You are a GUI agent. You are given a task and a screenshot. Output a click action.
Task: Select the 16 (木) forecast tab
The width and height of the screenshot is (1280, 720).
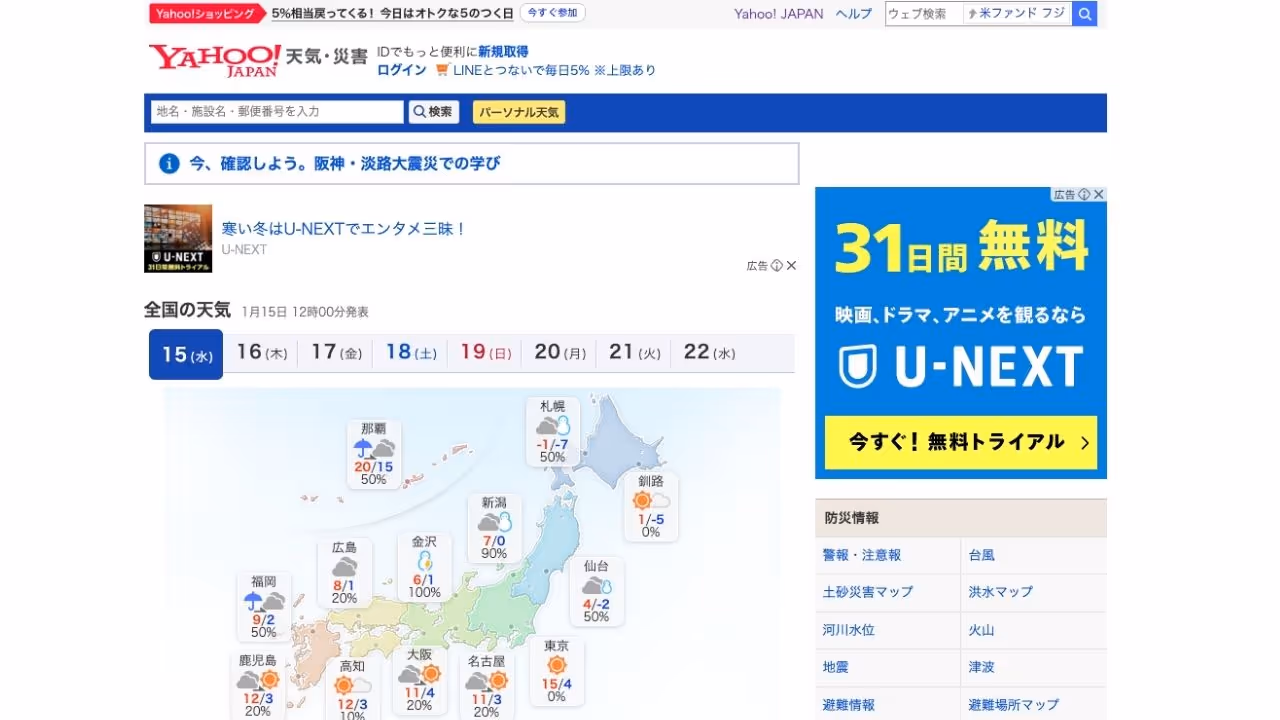pos(261,352)
